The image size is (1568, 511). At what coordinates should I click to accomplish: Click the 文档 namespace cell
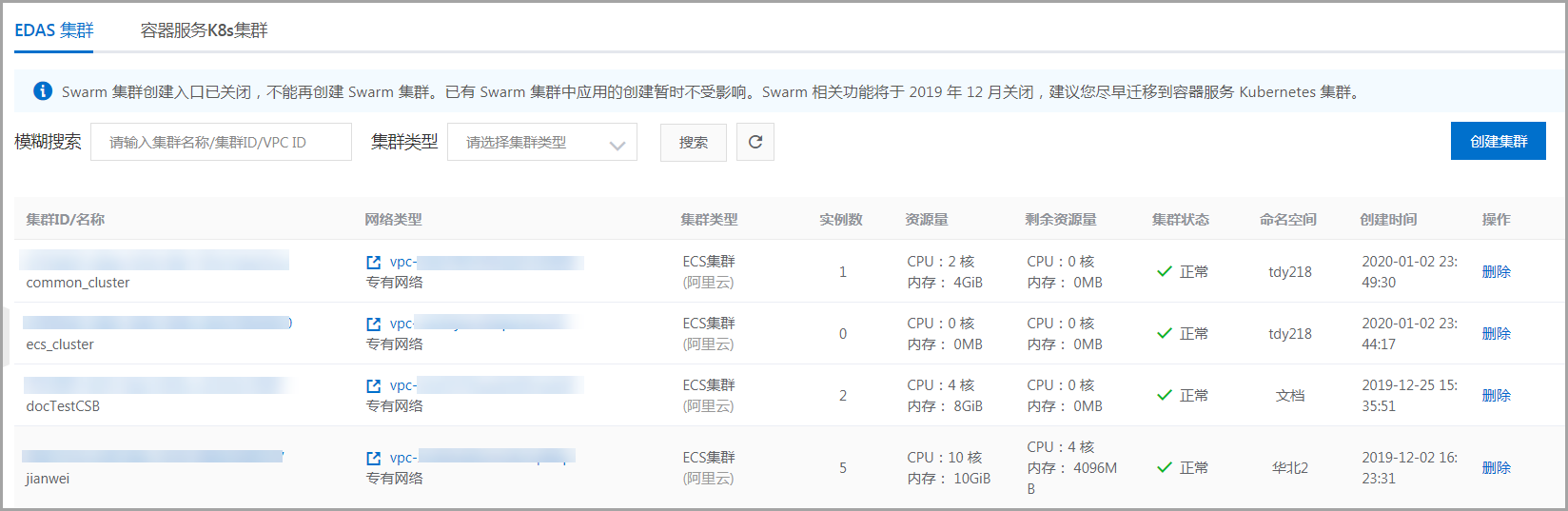pyautogui.click(x=1290, y=396)
